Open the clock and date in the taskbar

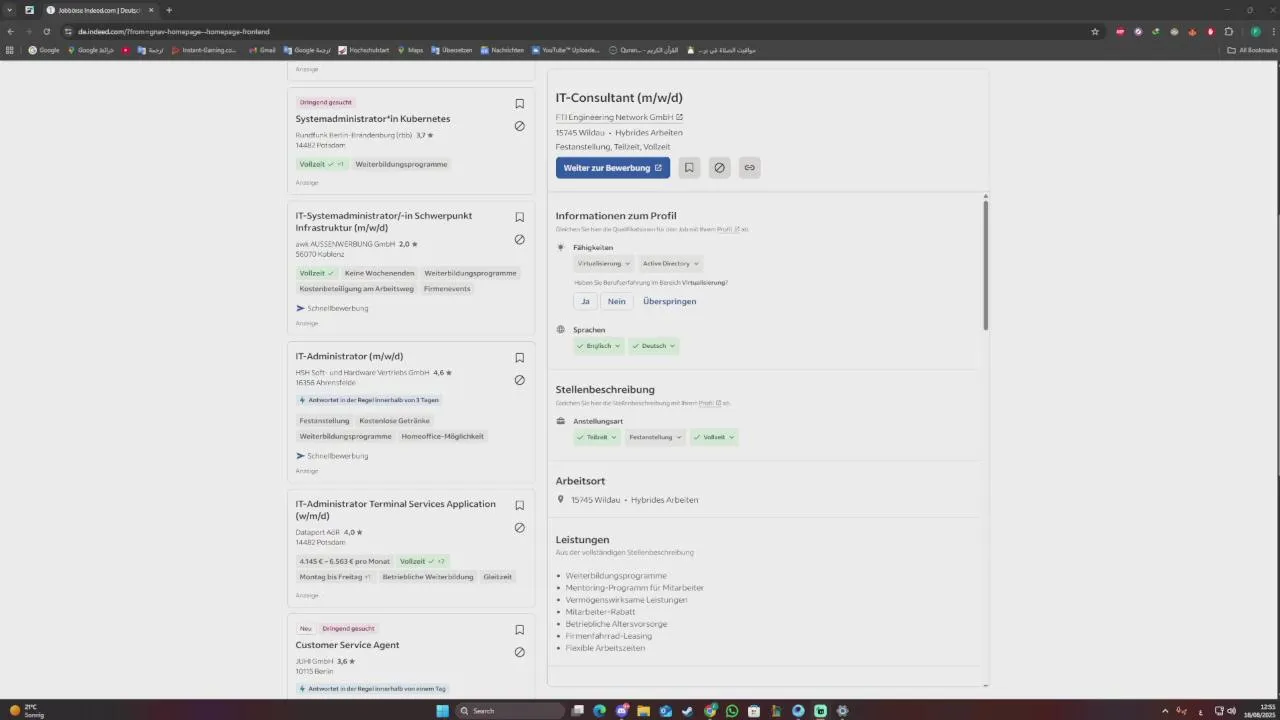pos(1259,711)
